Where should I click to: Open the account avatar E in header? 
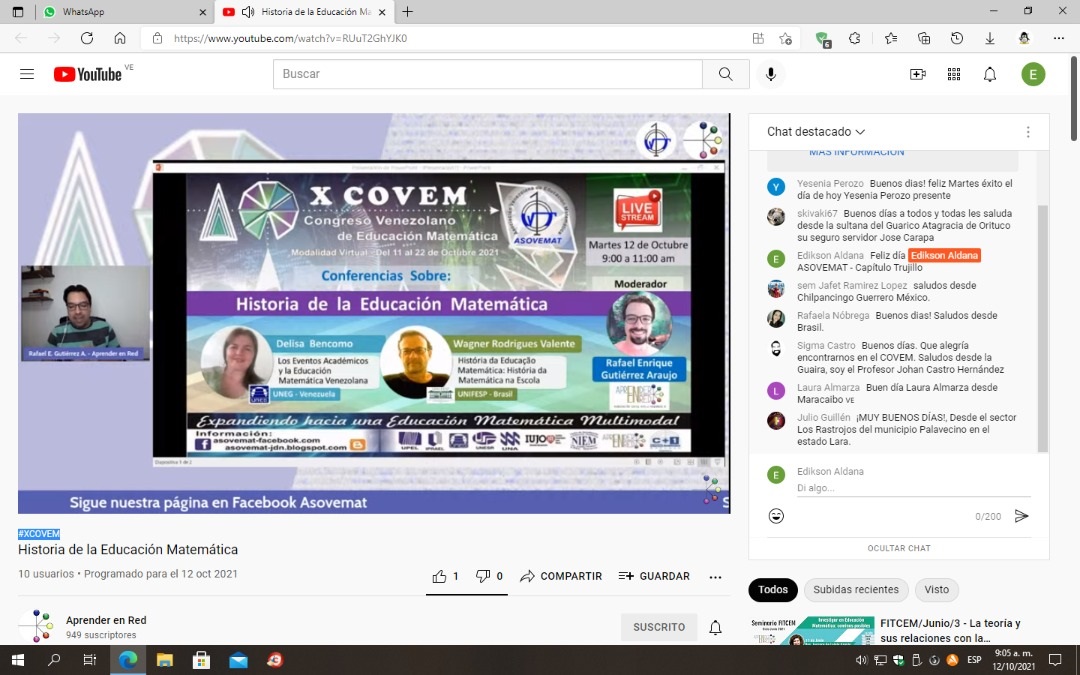click(x=1032, y=74)
